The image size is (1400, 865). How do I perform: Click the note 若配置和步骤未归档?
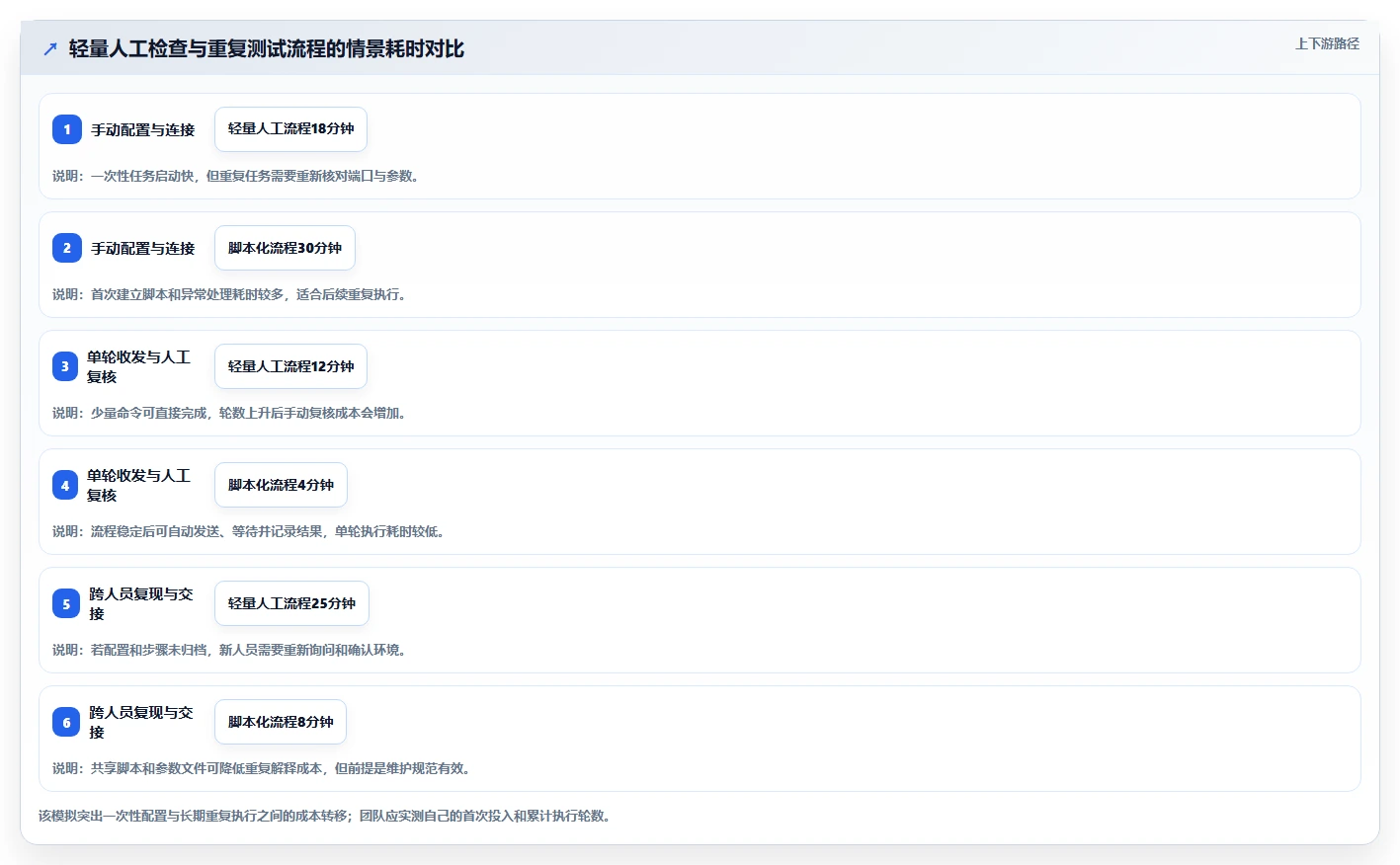point(229,650)
